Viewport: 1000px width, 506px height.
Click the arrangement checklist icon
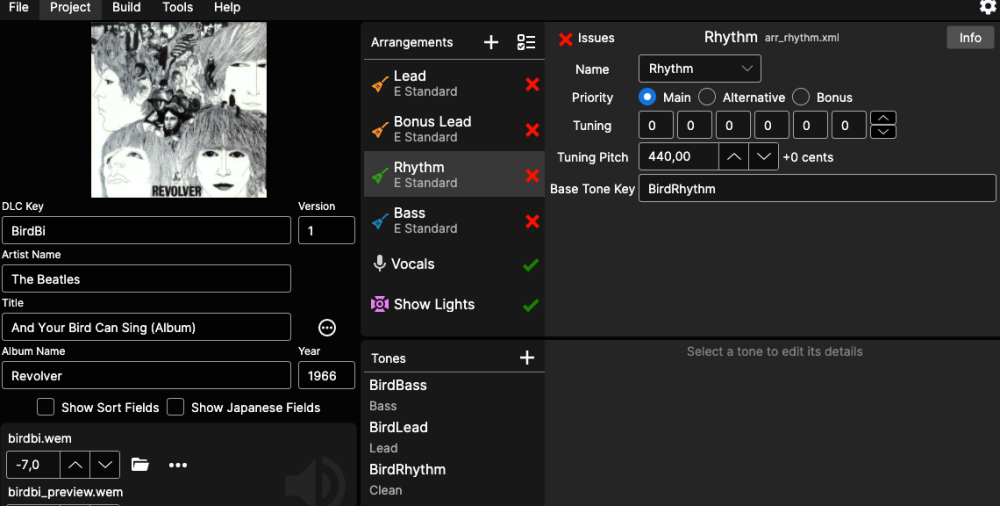click(x=526, y=42)
